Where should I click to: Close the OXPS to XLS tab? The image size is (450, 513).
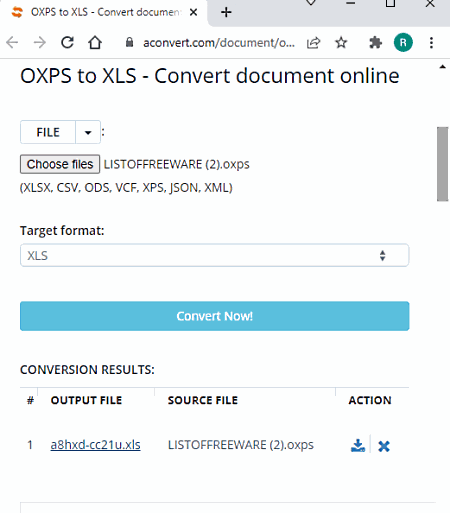[193, 12]
